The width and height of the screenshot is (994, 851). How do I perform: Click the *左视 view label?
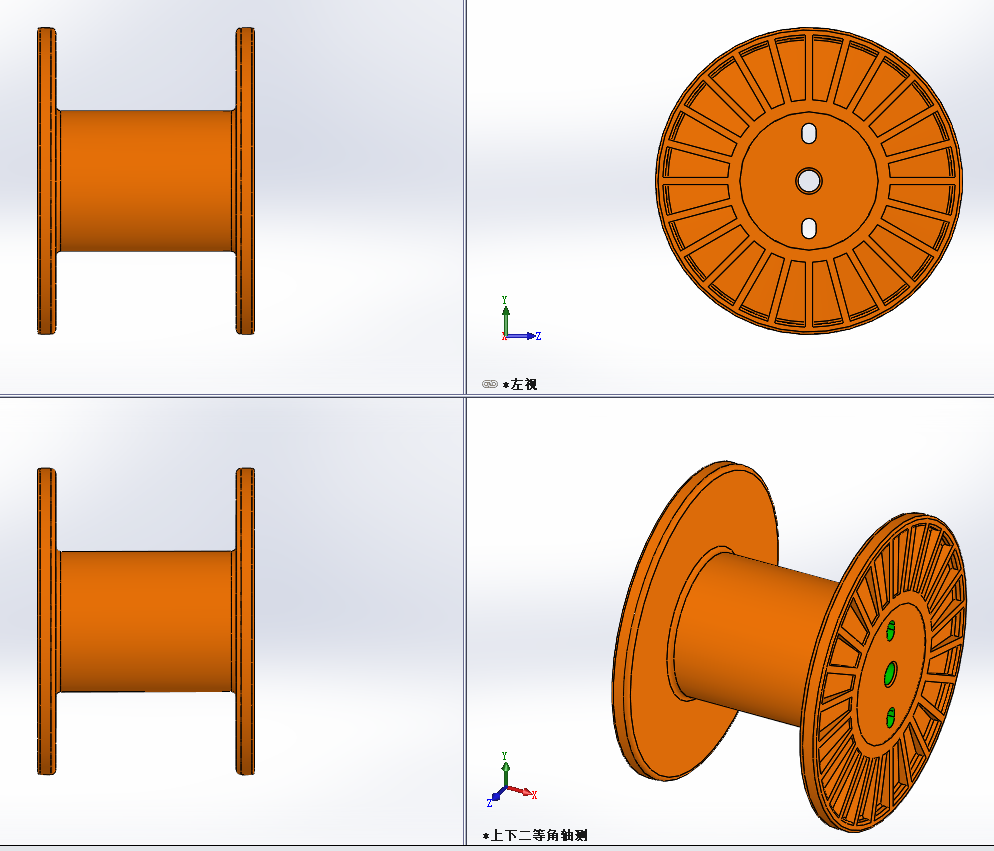[x=520, y=384]
